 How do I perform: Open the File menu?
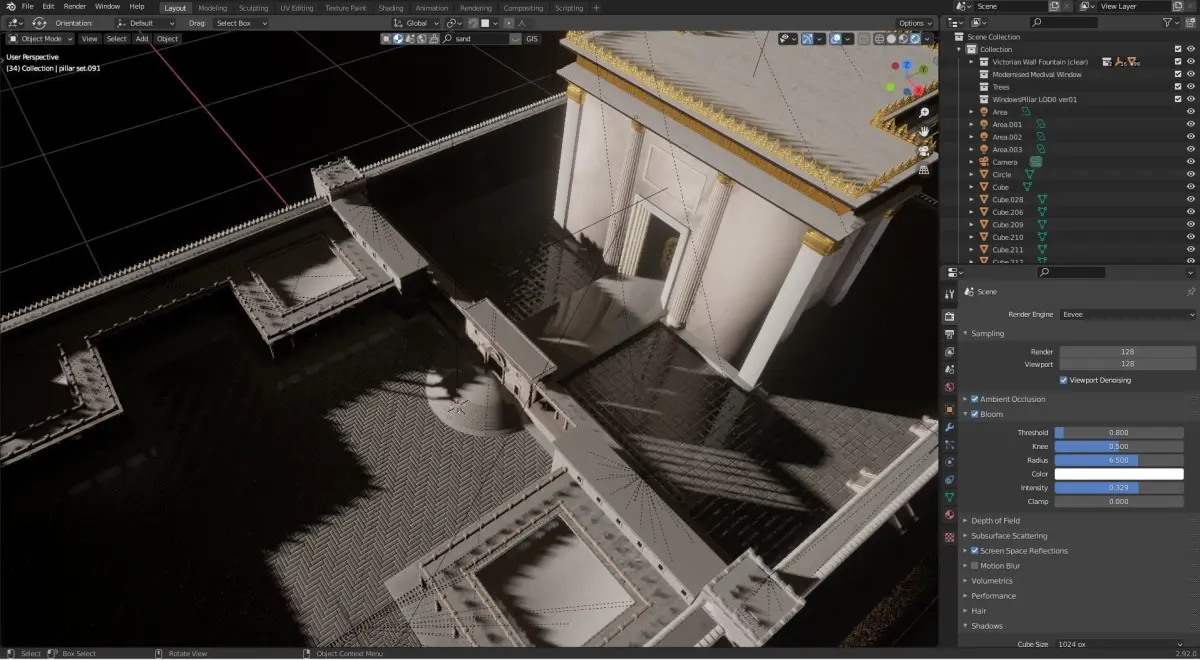(x=27, y=6)
